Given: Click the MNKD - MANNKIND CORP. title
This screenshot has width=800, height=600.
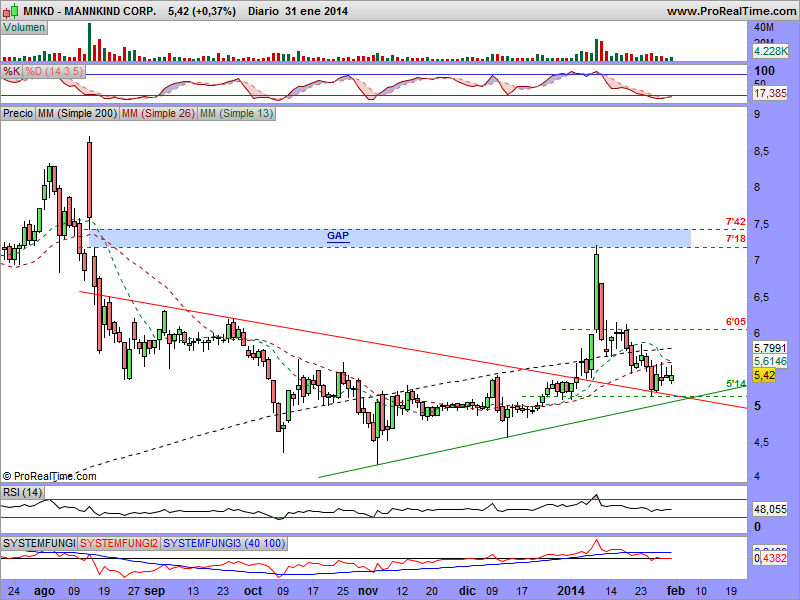Looking at the screenshot, I should (x=90, y=11).
